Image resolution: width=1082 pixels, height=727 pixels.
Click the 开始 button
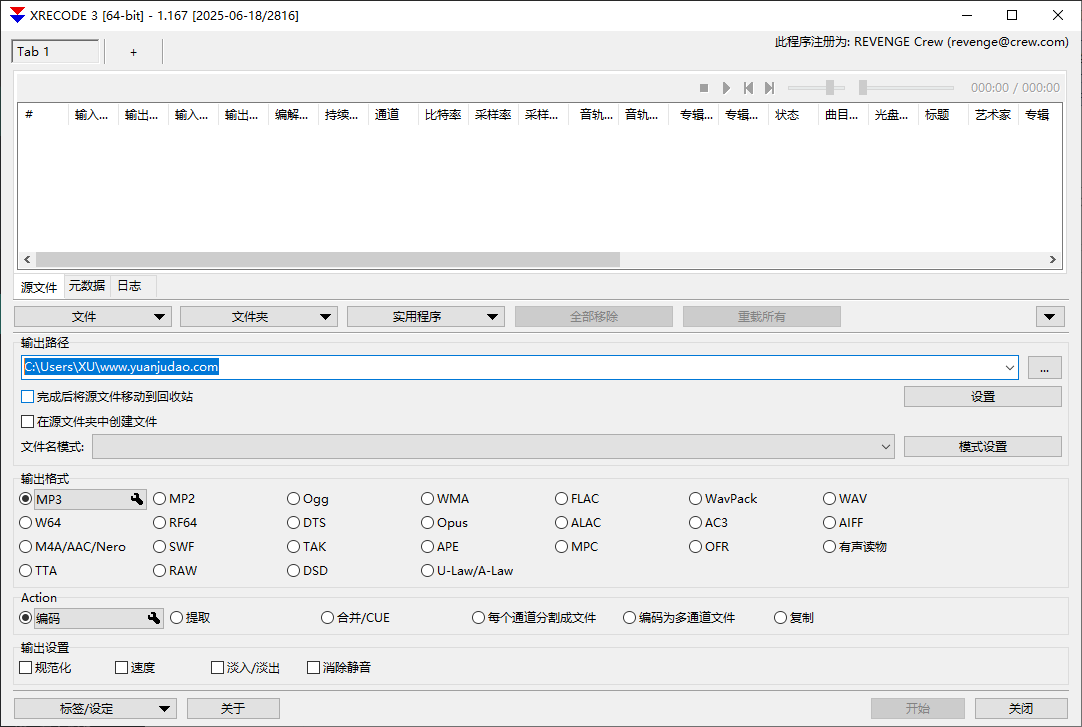918,708
